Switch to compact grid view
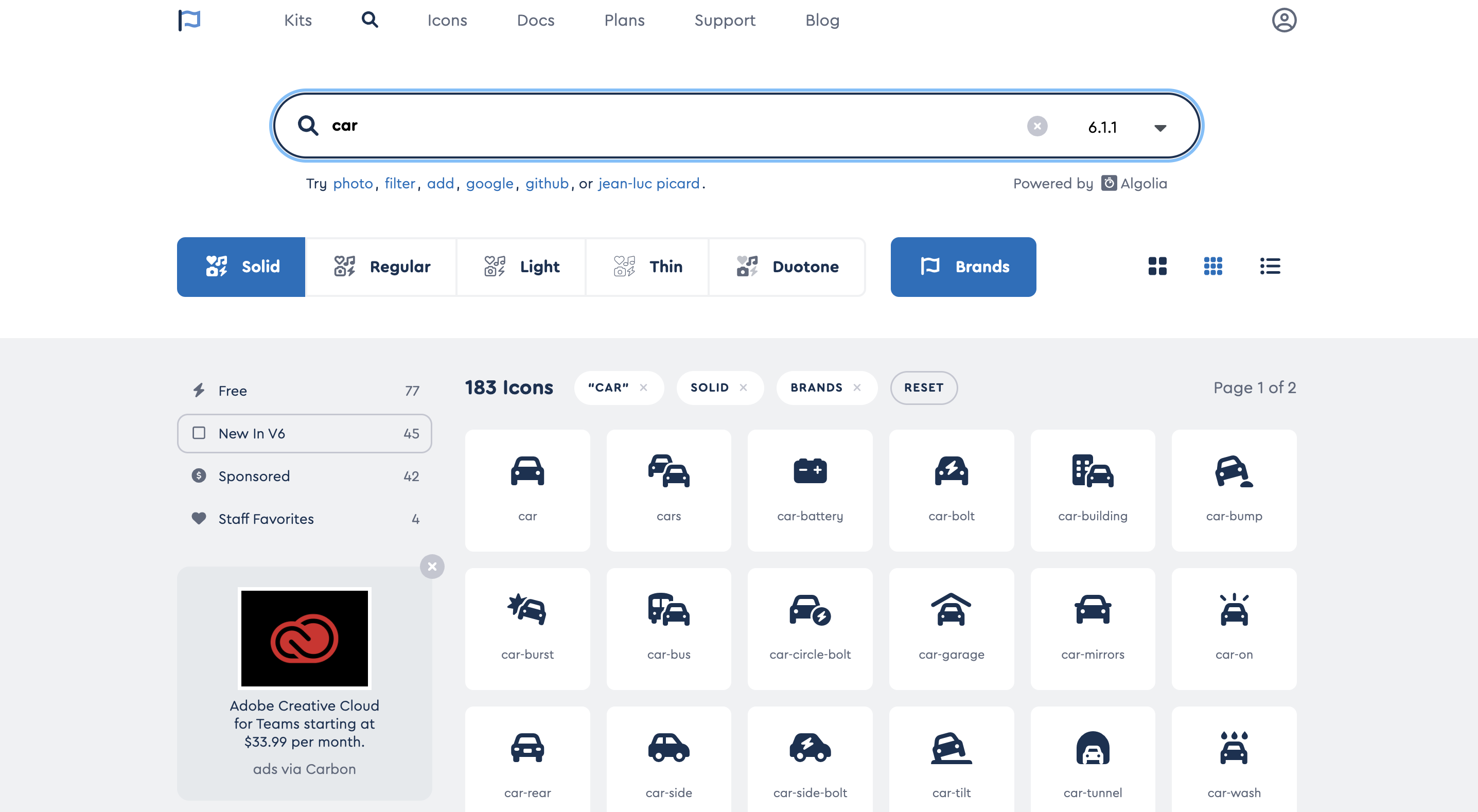This screenshot has width=1478, height=812. click(1213, 266)
